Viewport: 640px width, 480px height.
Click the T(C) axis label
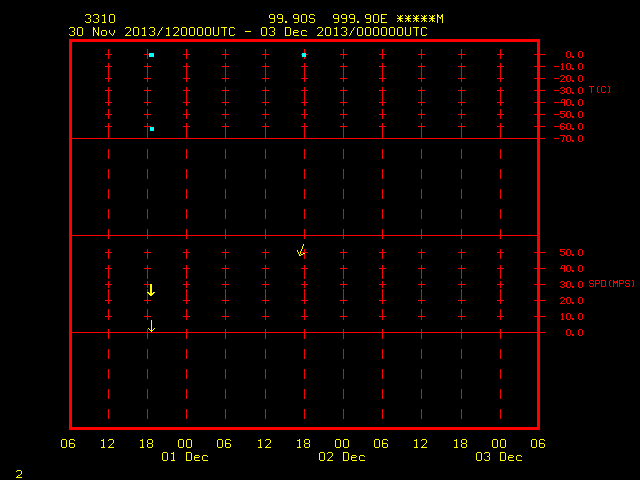click(x=600, y=89)
